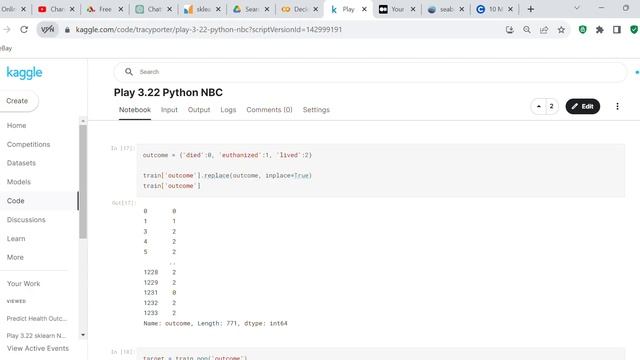Open Datasets in the sidebar

point(21,163)
